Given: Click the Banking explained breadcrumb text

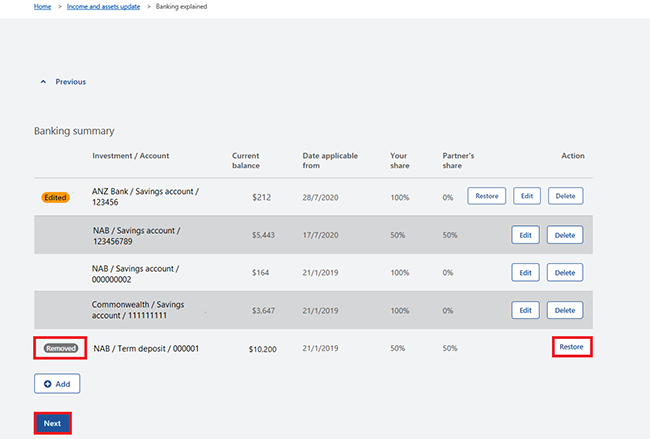Looking at the screenshot, I should [x=181, y=7].
